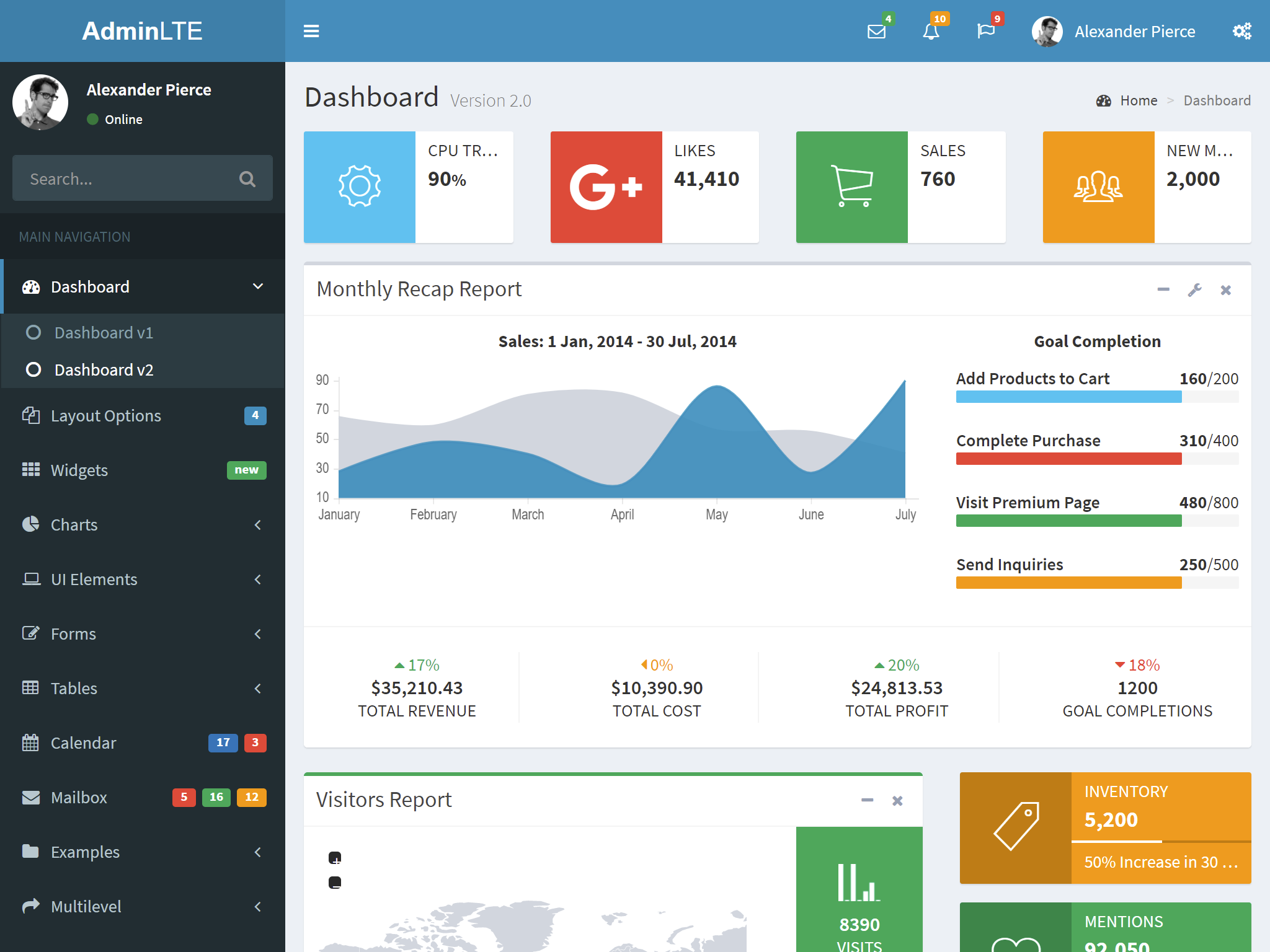The width and height of the screenshot is (1270, 952).
Task: Open the control sidebar gears icon
Action: (x=1242, y=31)
